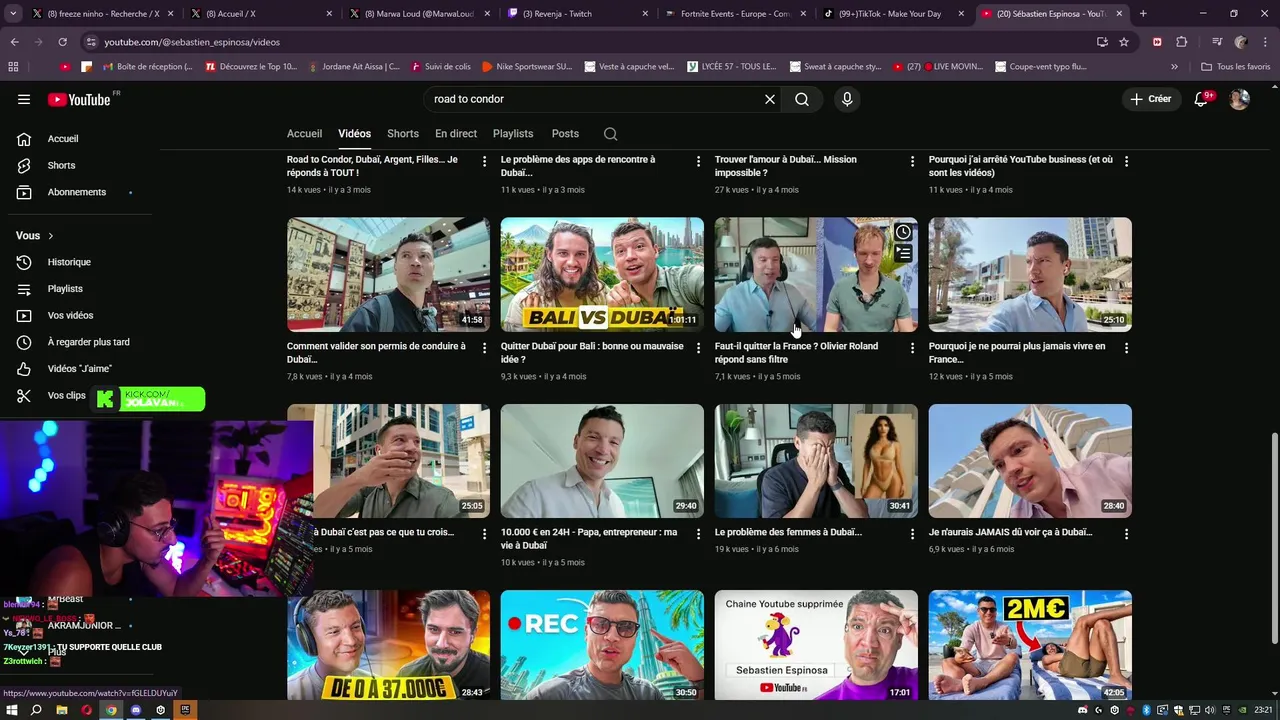Click Watch later clock on Olivier Roland thumbnail
The image size is (1280, 720).
(x=903, y=232)
